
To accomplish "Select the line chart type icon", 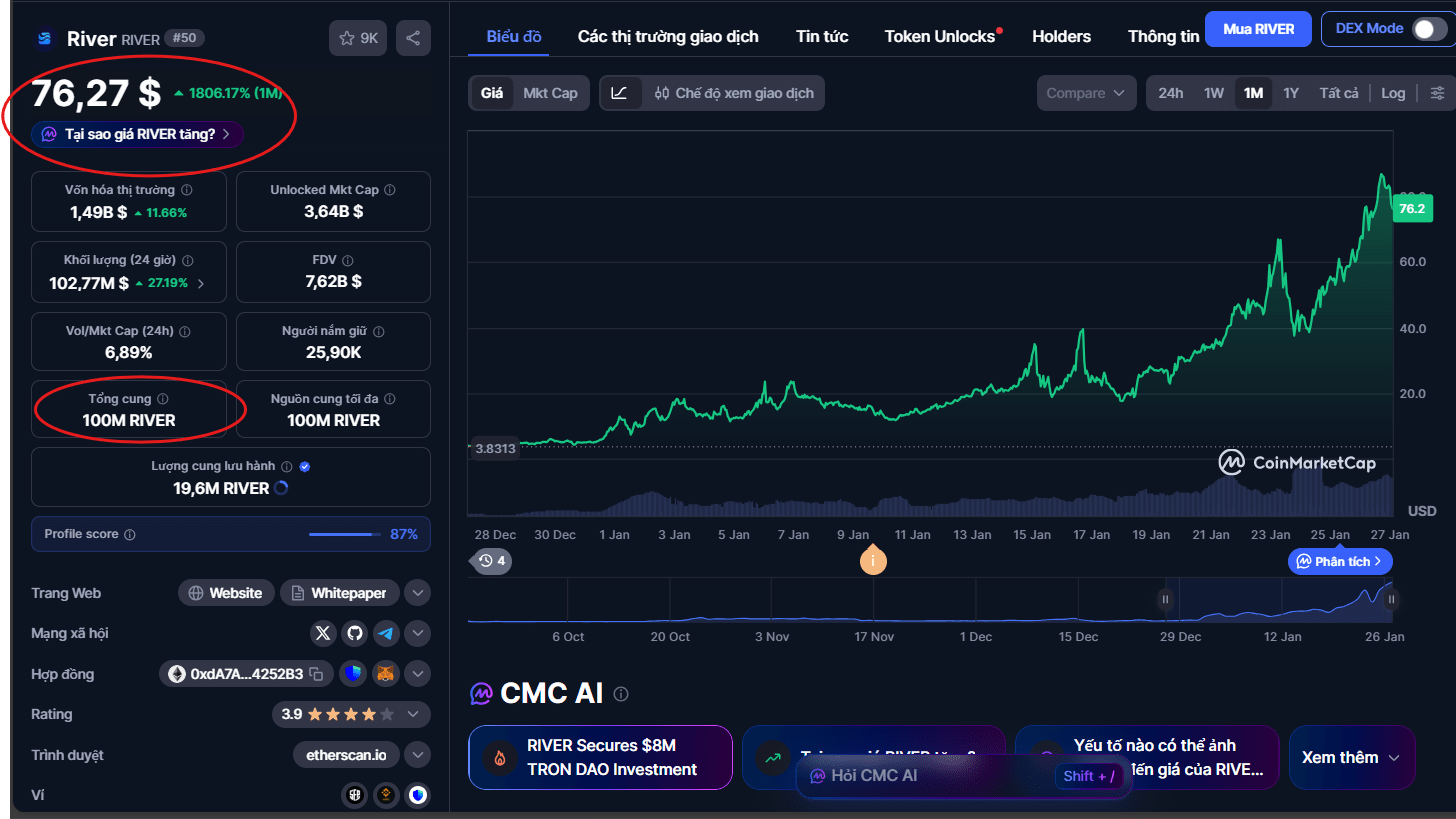I will [x=620, y=93].
